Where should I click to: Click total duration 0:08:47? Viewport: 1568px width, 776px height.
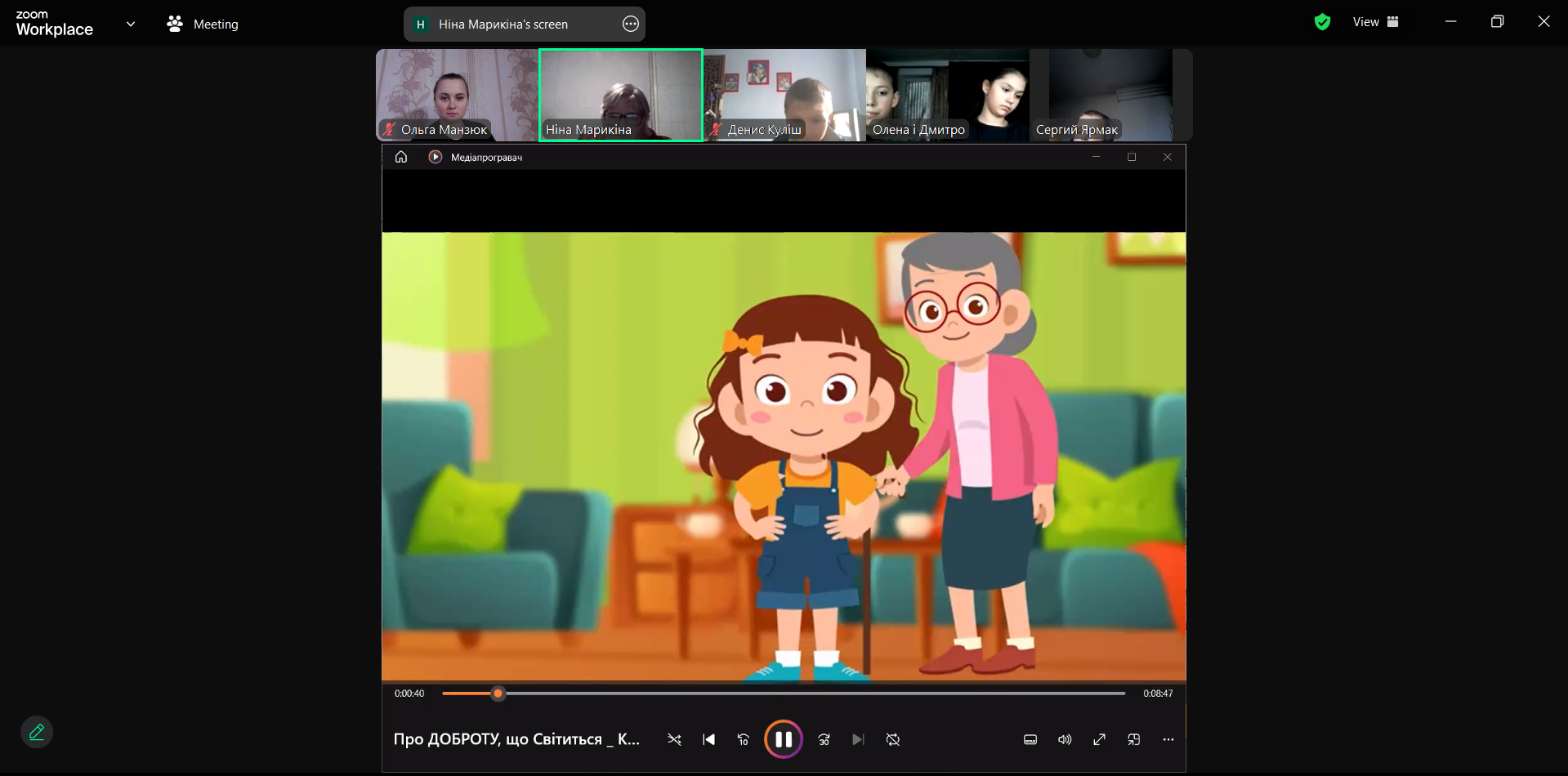tap(1158, 693)
